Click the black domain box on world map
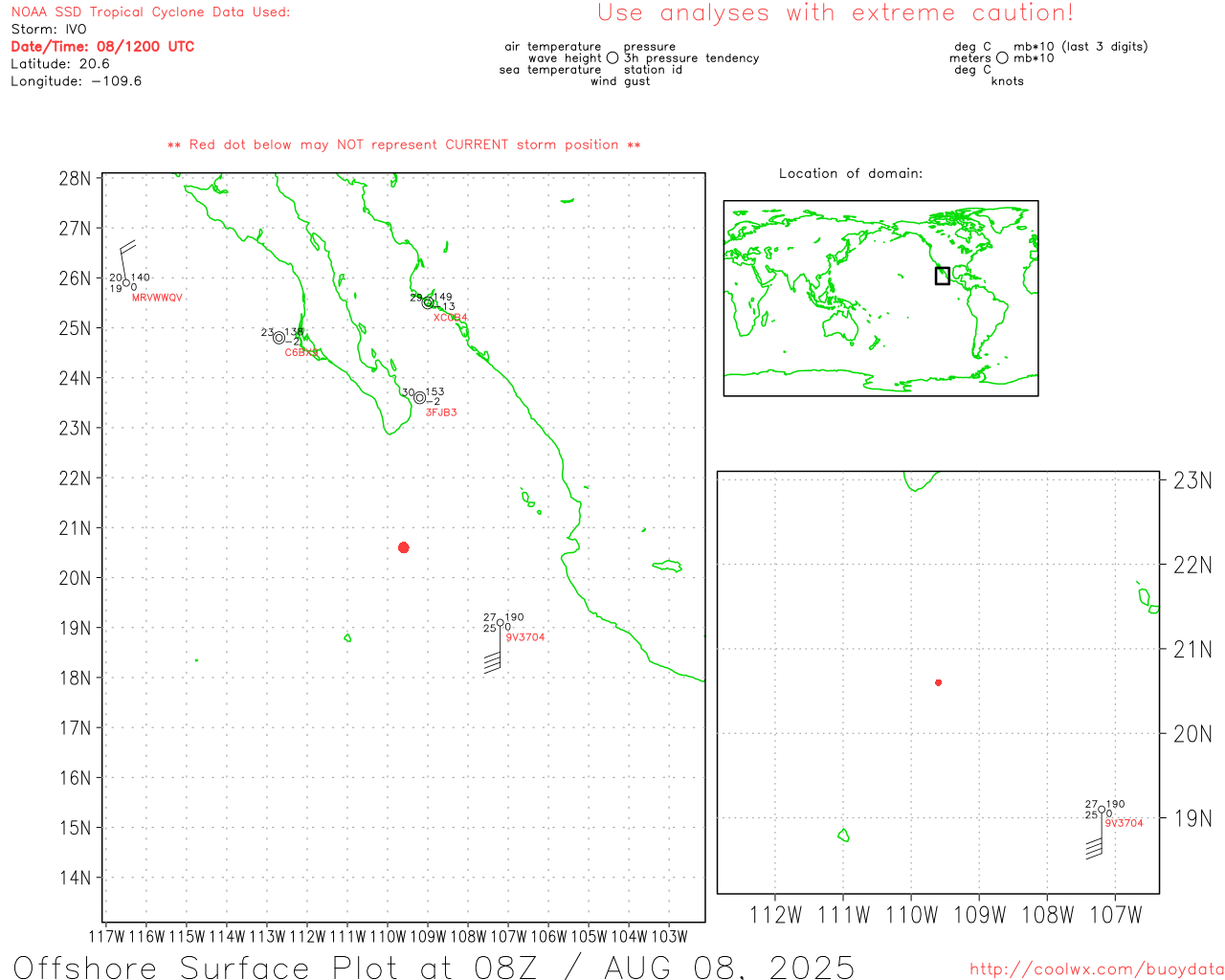The image size is (1225, 980). click(x=943, y=276)
